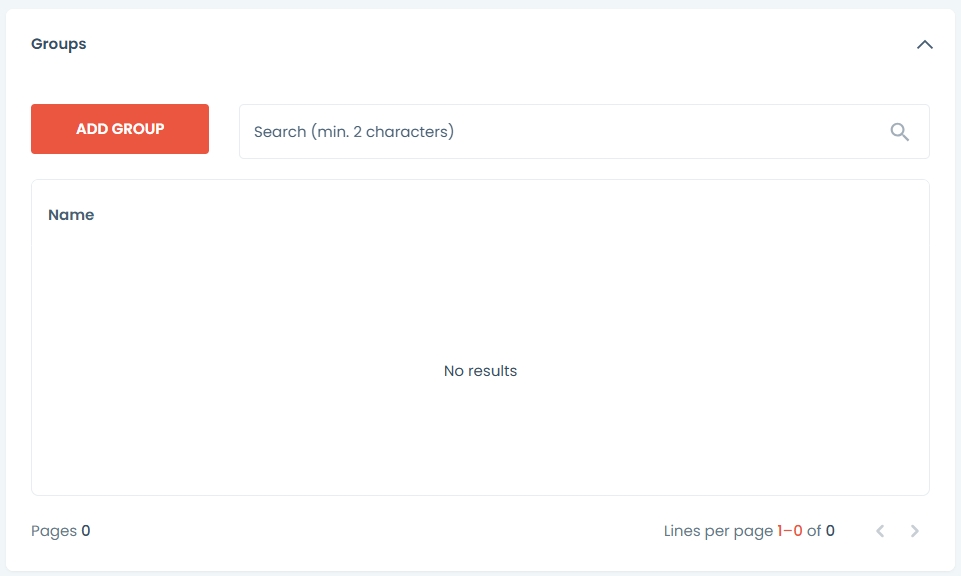The height and width of the screenshot is (576, 961).
Task: Focus the group search text field
Action: click(560, 132)
